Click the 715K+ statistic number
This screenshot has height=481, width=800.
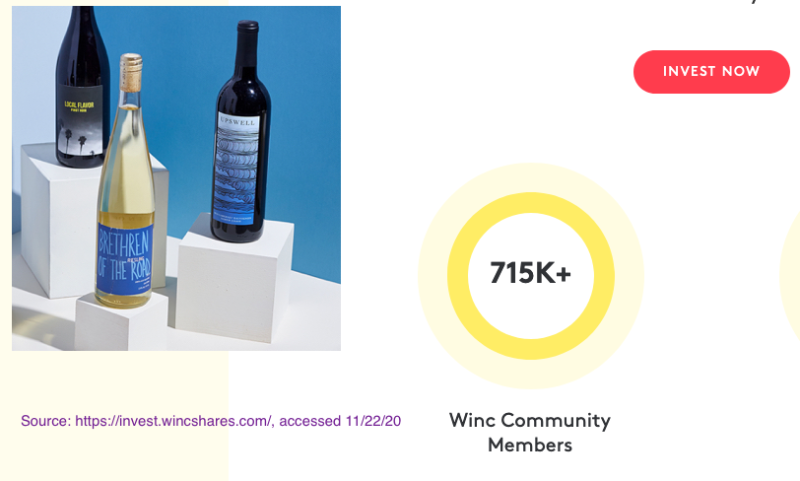[531, 273]
